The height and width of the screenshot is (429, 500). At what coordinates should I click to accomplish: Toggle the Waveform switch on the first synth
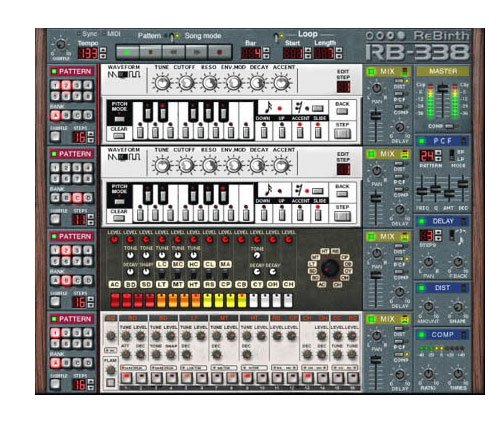pyautogui.click(x=124, y=74)
